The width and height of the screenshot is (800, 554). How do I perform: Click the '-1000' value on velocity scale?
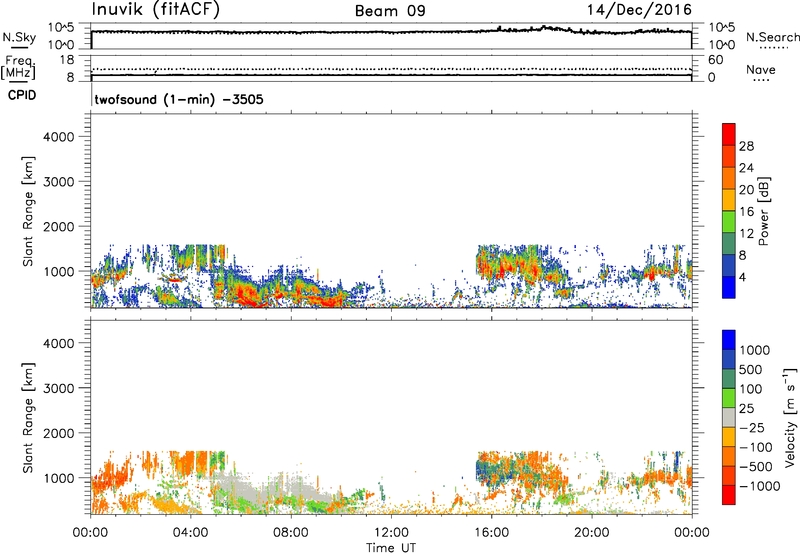coord(760,486)
